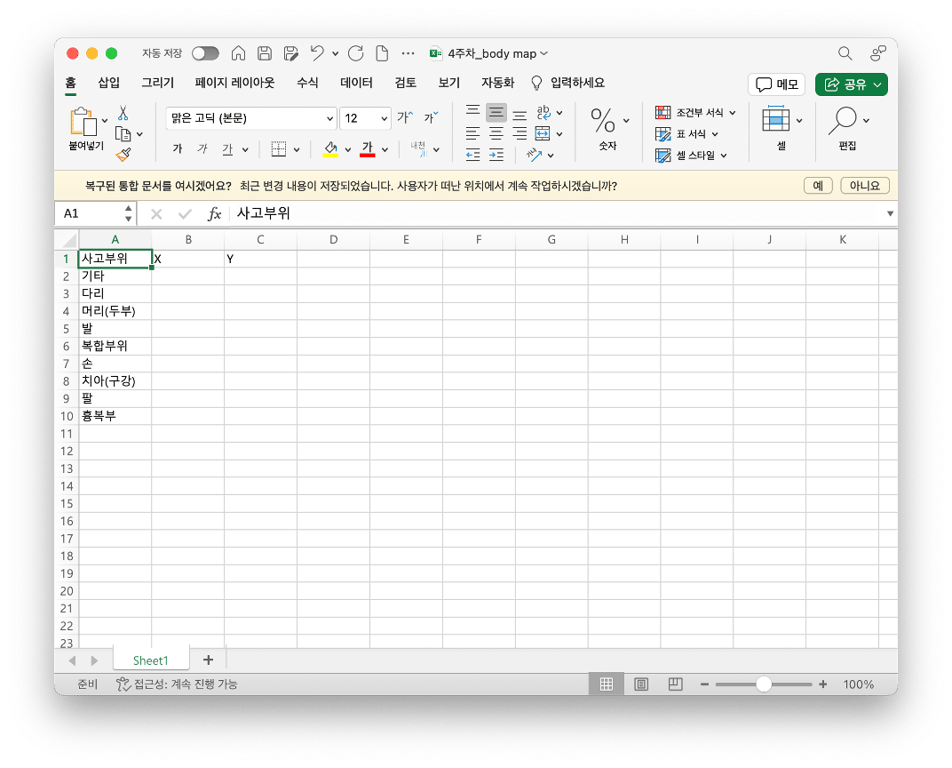Apply yellow fill color swatch

click(x=330, y=149)
